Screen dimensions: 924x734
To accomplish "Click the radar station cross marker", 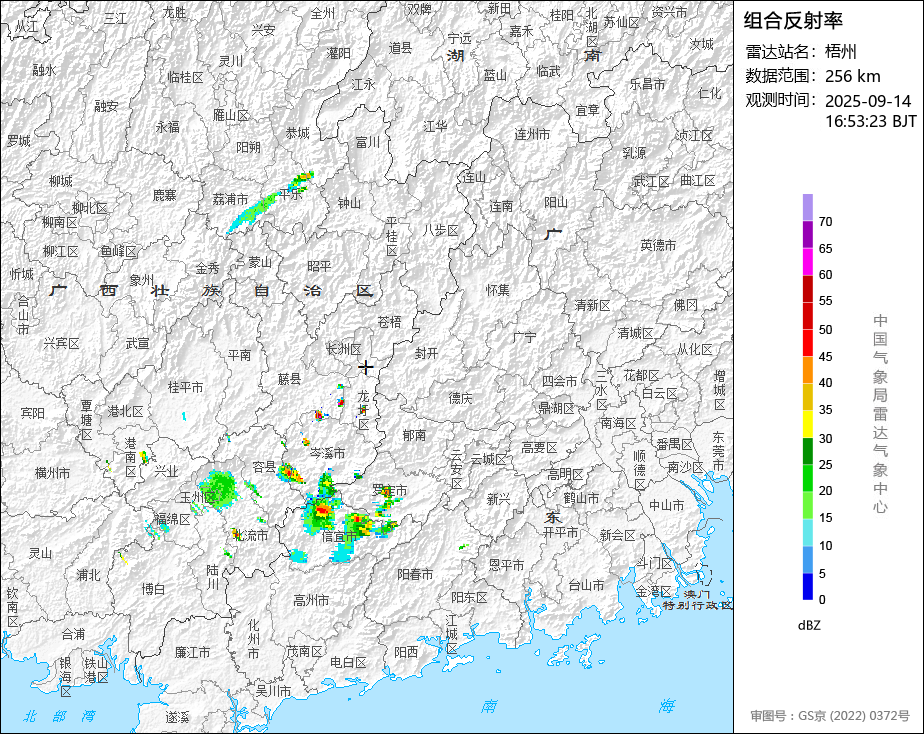I will pos(366,367).
